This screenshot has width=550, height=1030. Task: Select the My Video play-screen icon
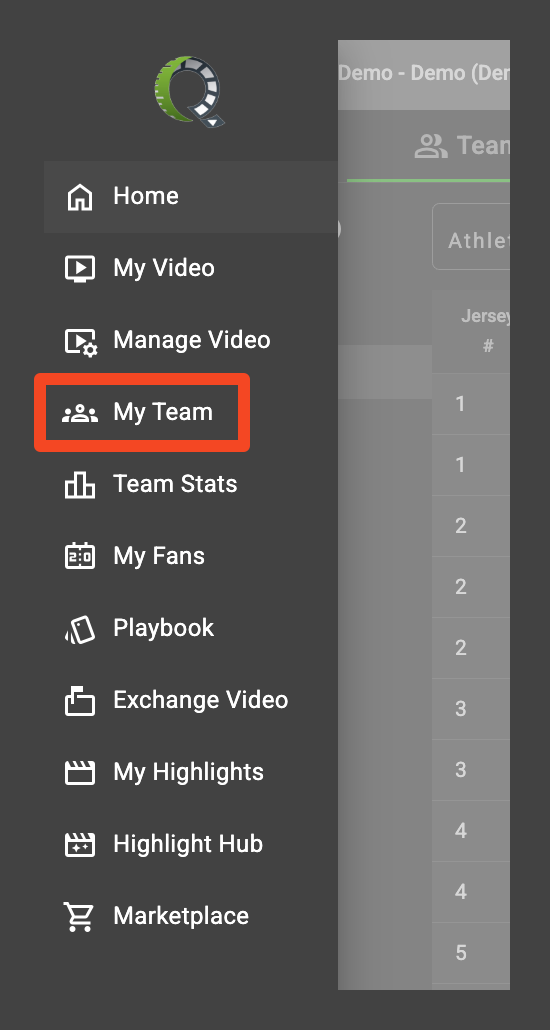(x=80, y=269)
